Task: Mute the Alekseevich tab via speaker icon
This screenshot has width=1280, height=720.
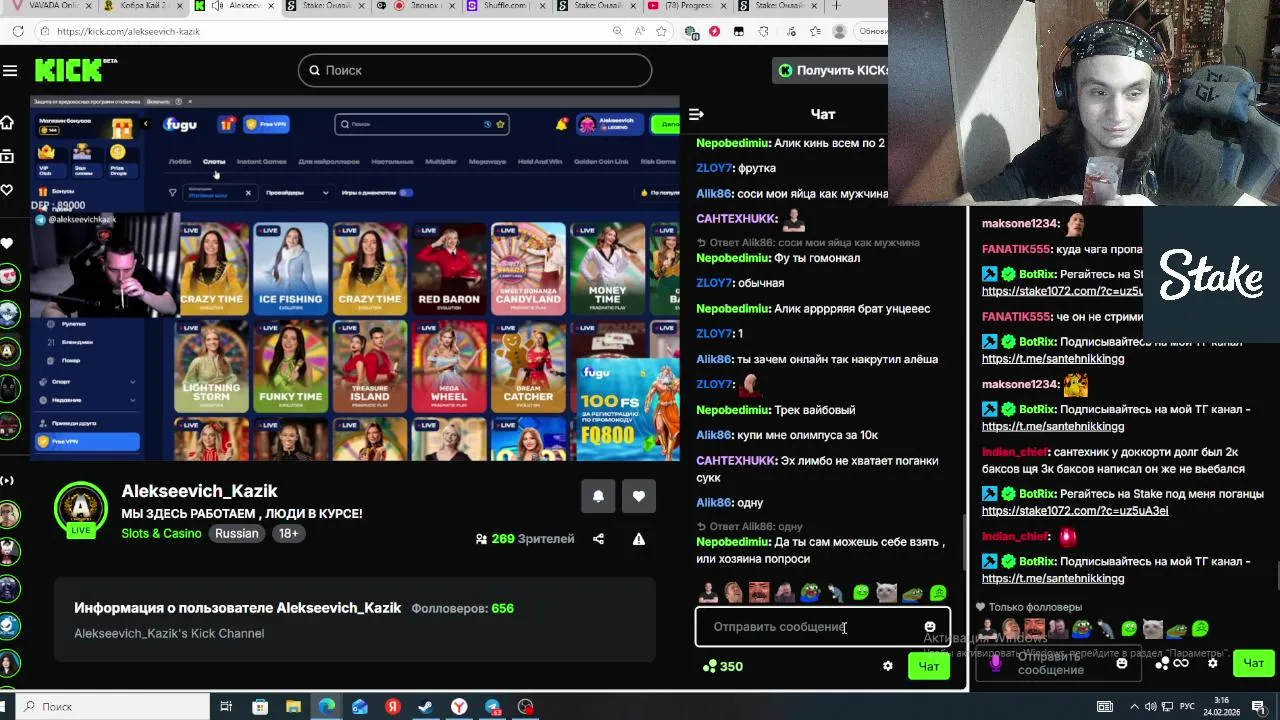Action: click(x=217, y=6)
